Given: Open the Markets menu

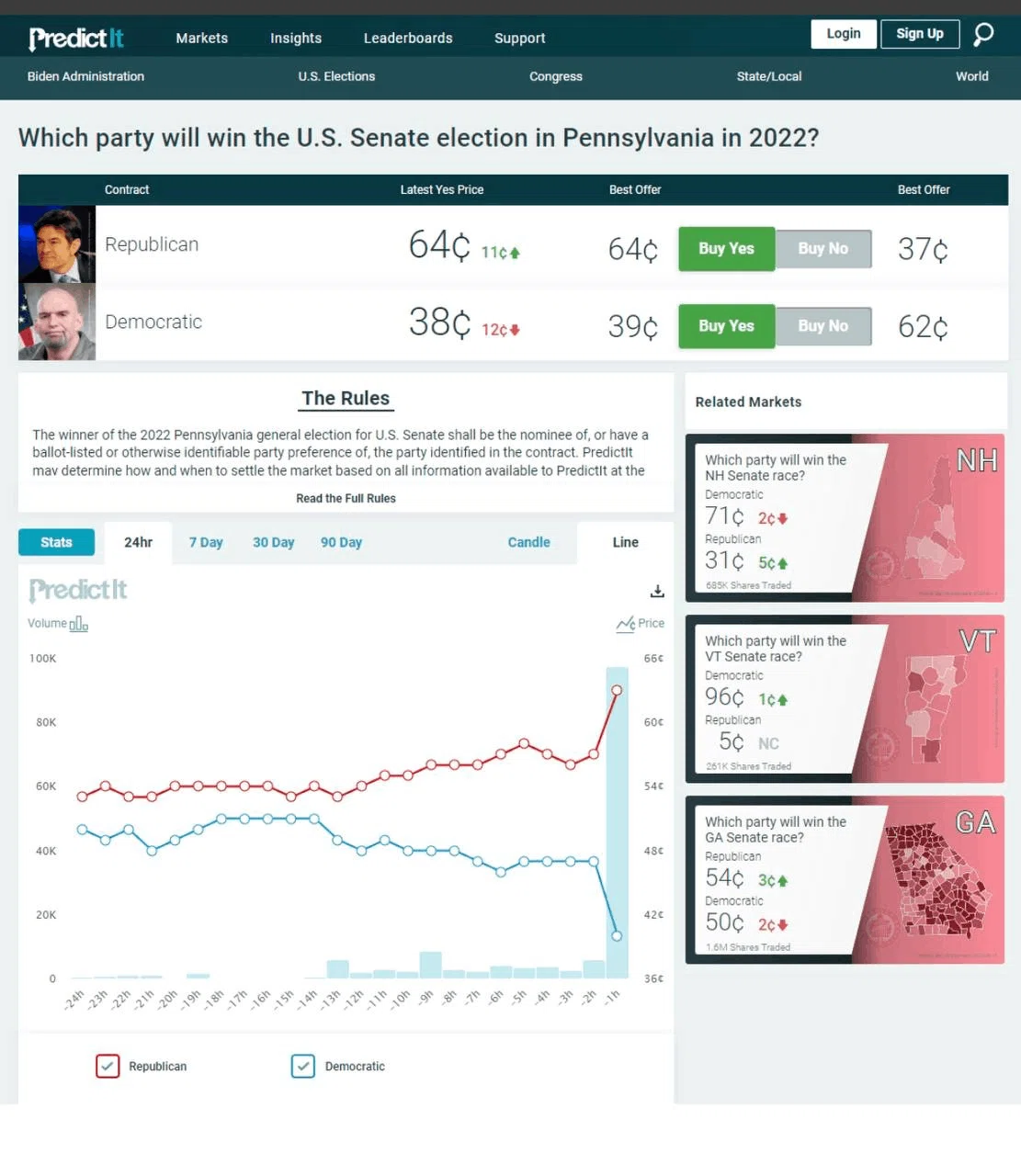Looking at the screenshot, I should (202, 38).
